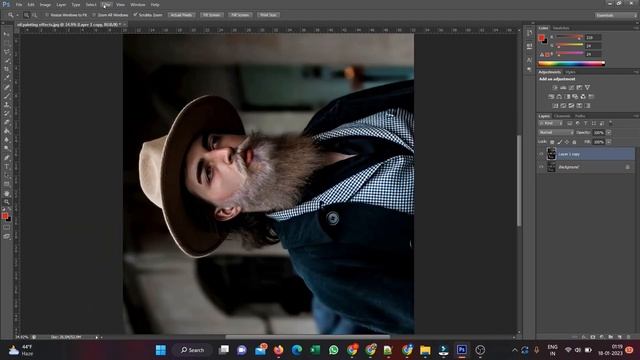Add a Photo Filter adjustment
640x360 pixels.
click(575, 97)
